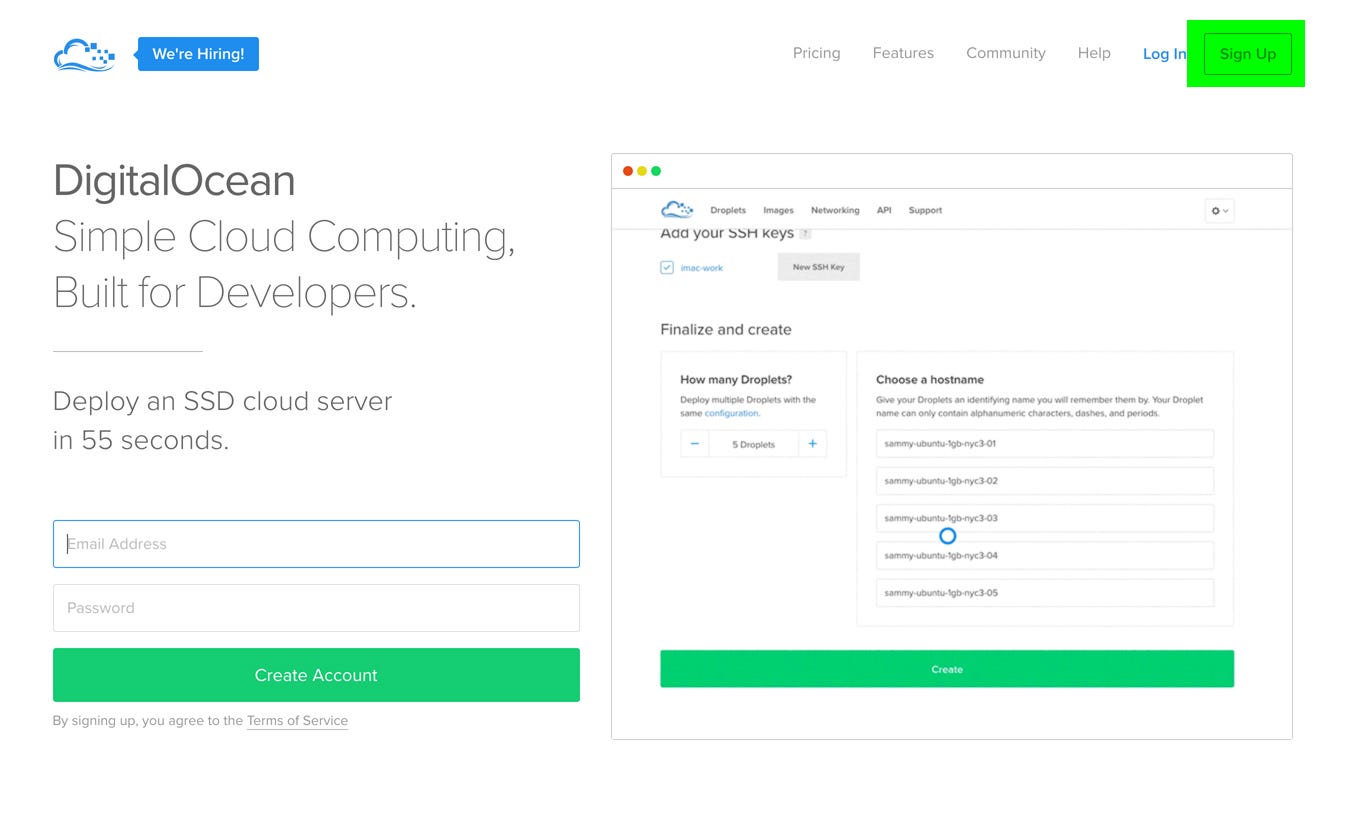Click the cloud logo inside the demo panel
Image resolution: width=1352 pixels, height=822 pixels.
point(677,210)
